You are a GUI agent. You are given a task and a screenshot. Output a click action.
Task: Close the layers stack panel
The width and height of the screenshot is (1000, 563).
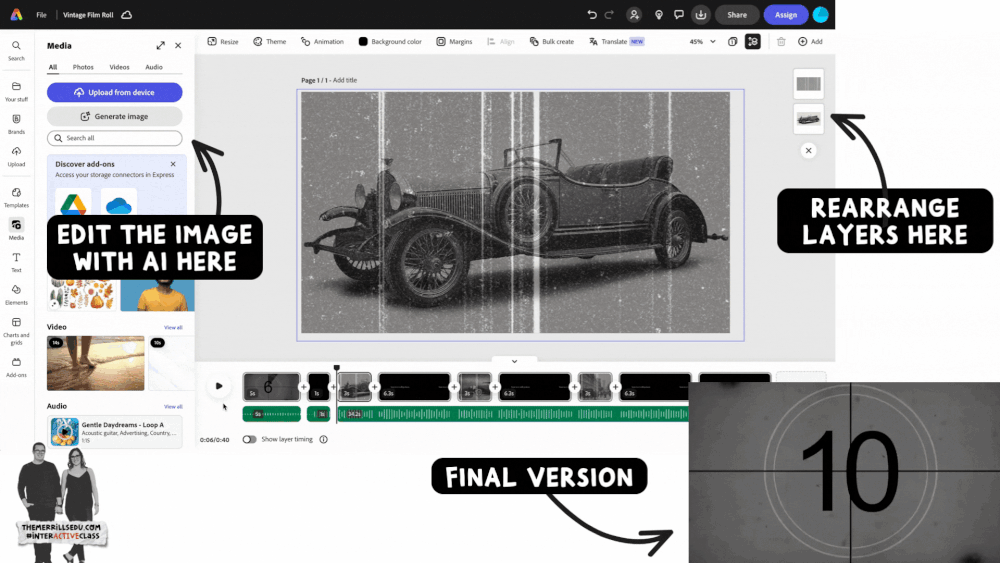tap(808, 150)
